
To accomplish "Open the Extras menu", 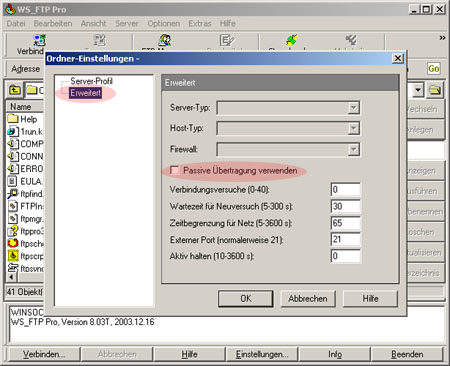I will (200, 23).
